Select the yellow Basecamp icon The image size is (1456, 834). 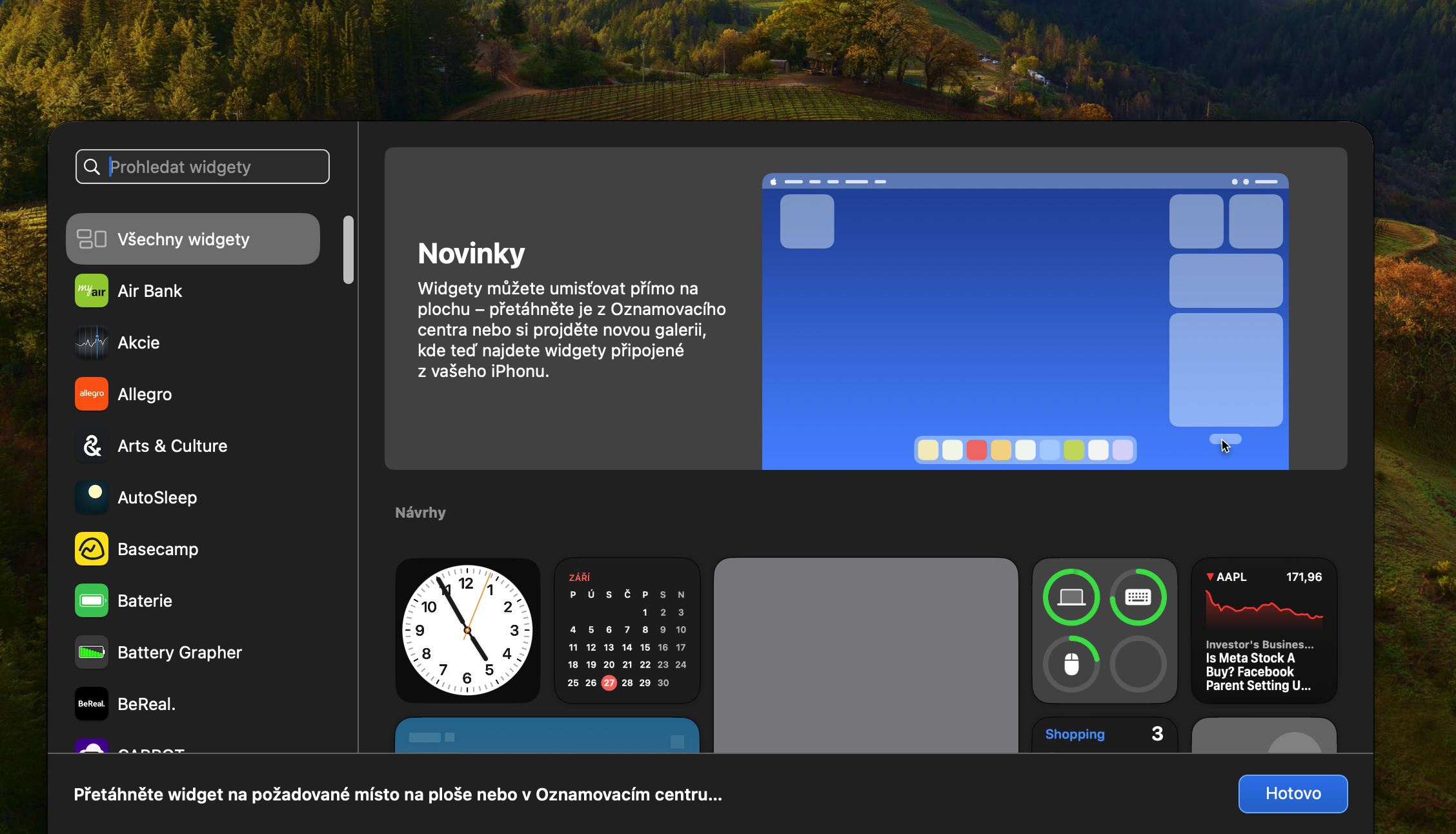coord(92,549)
